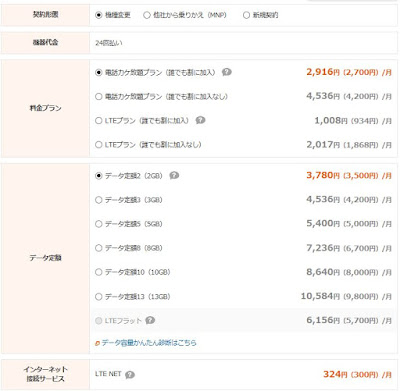Click the 機器代金 row header
The width and height of the screenshot is (400, 391).
45,42
